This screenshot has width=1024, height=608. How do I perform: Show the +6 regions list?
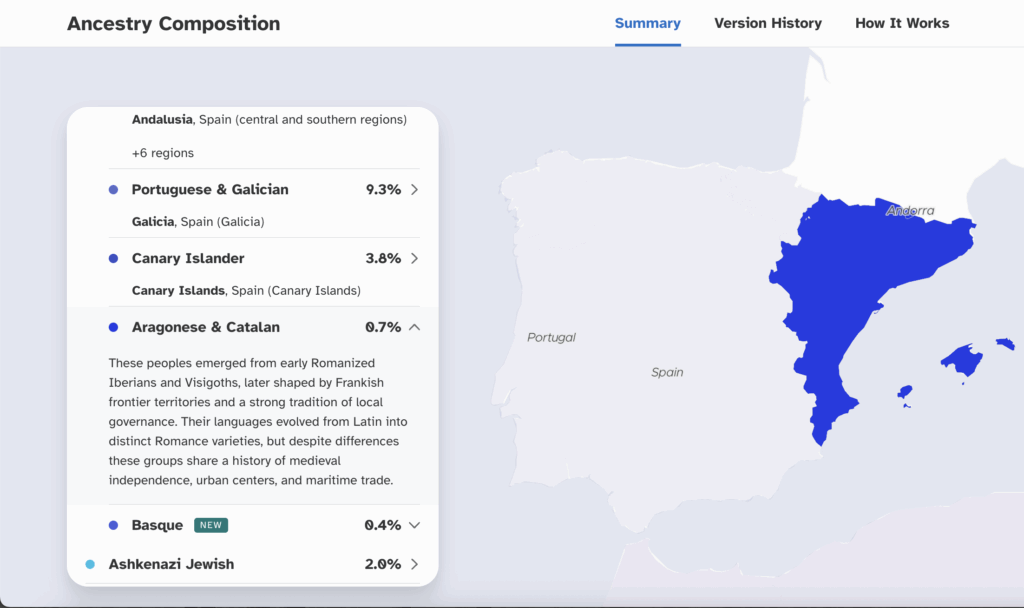(163, 153)
